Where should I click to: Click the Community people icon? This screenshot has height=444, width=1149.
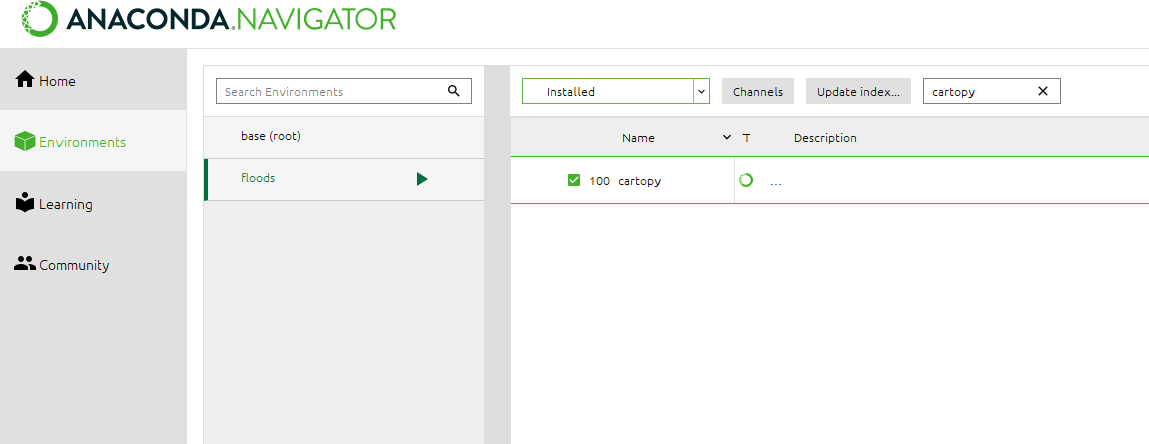click(25, 263)
